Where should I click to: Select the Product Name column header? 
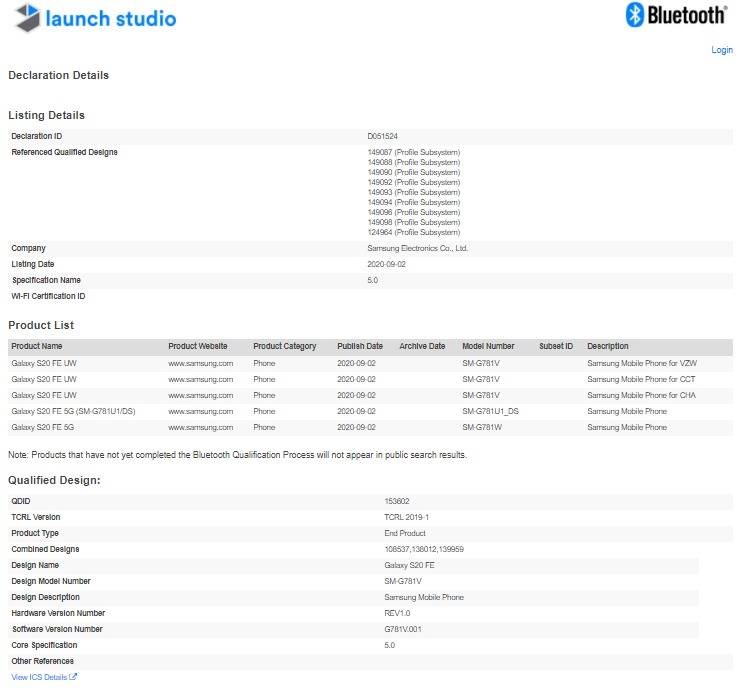[x=37, y=346]
